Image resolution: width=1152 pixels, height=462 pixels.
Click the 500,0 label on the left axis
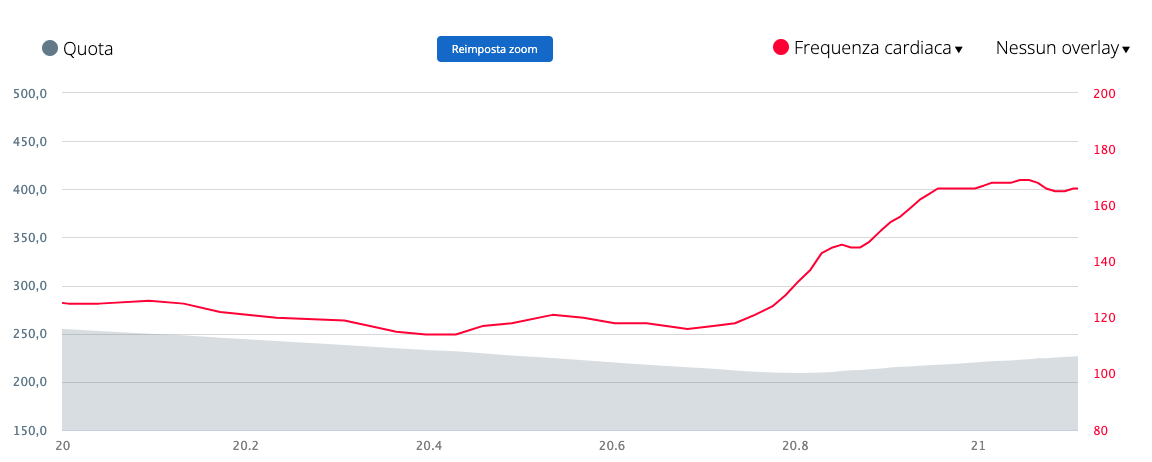tap(30, 94)
